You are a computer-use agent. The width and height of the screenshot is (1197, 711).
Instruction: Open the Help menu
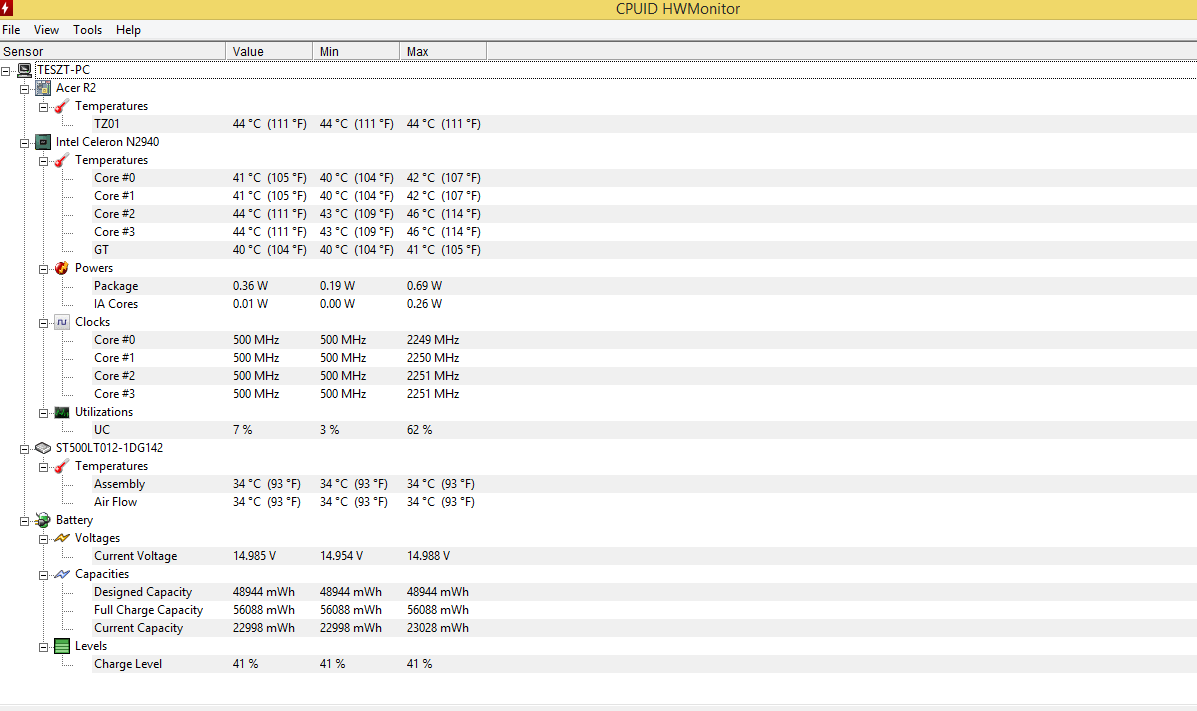[128, 30]
